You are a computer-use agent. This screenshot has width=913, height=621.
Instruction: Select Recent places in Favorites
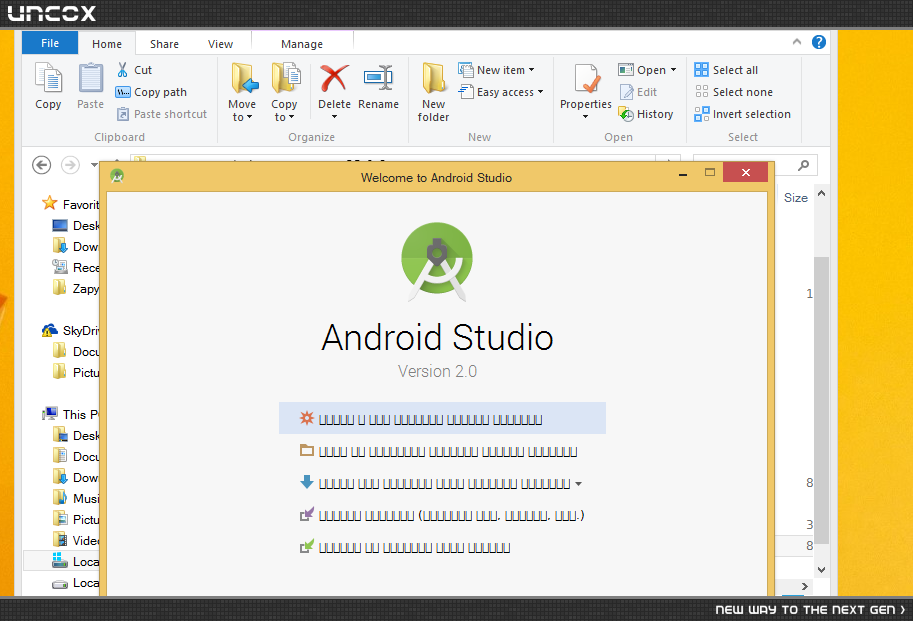76,267
